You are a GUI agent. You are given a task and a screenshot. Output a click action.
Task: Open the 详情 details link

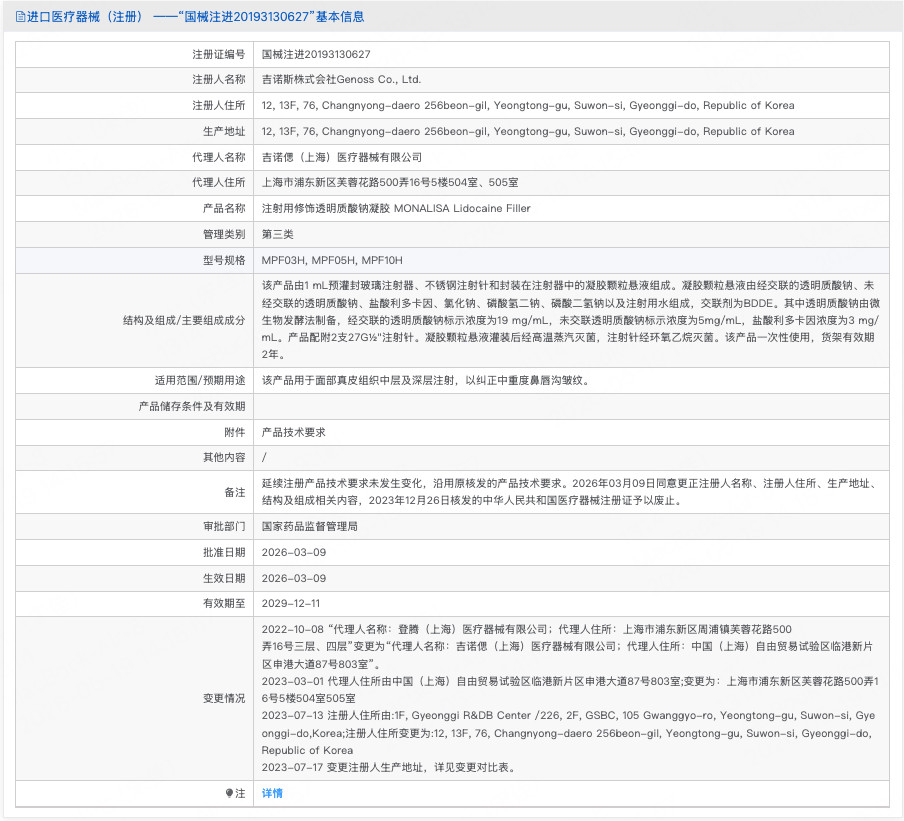[x=272, y=793]
